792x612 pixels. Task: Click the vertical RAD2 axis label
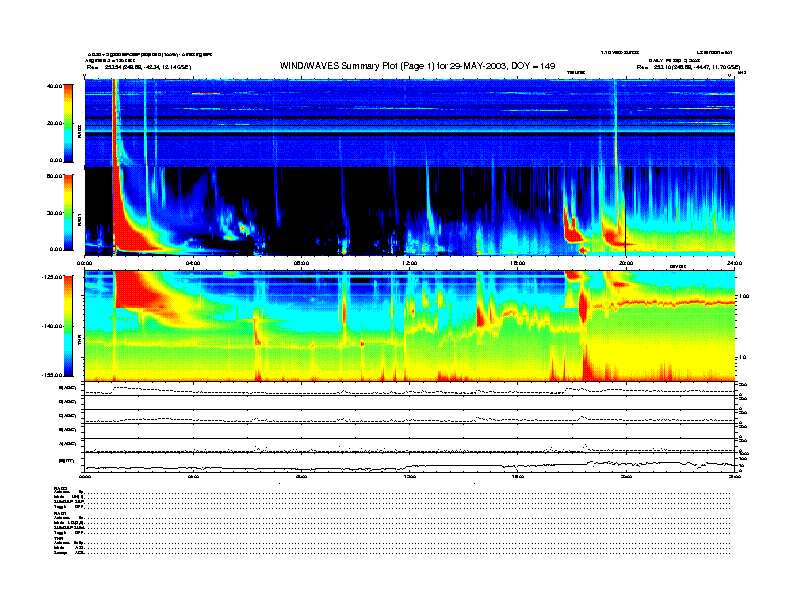(80, 131)
